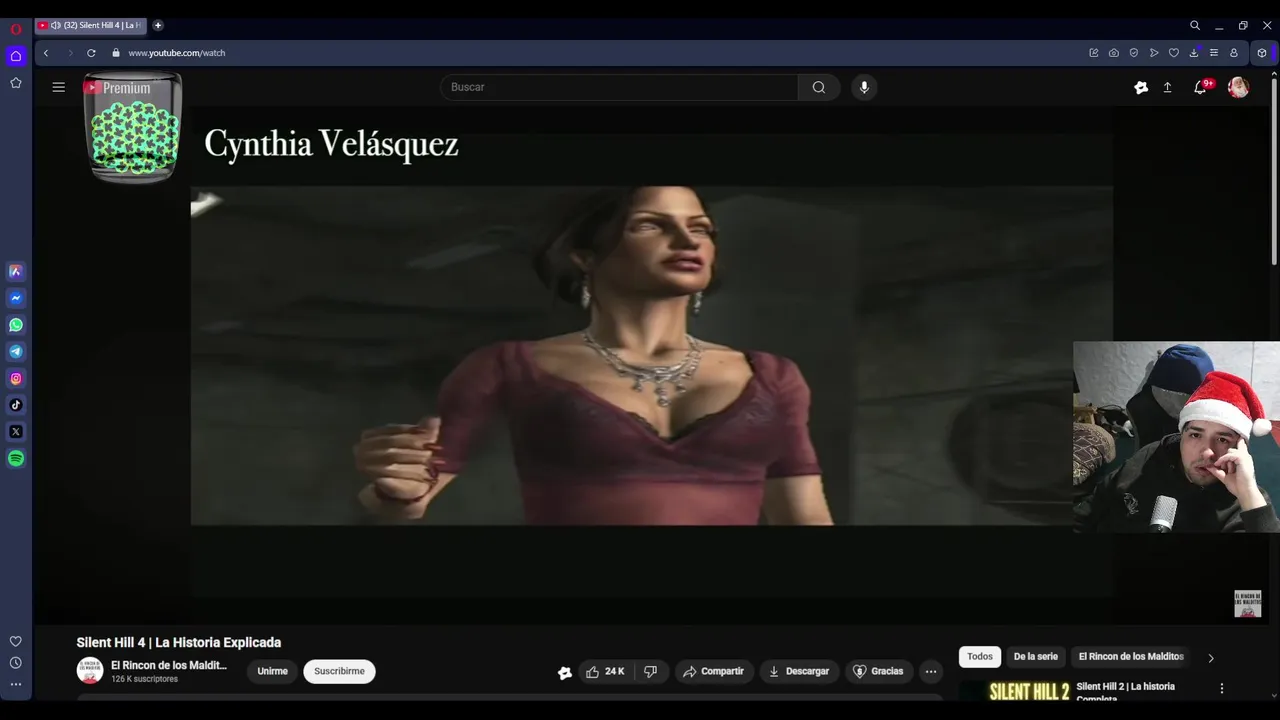Screen dimensions: 1280x720
Task: Click Compartir share button
Action: [x=713, y=671]
